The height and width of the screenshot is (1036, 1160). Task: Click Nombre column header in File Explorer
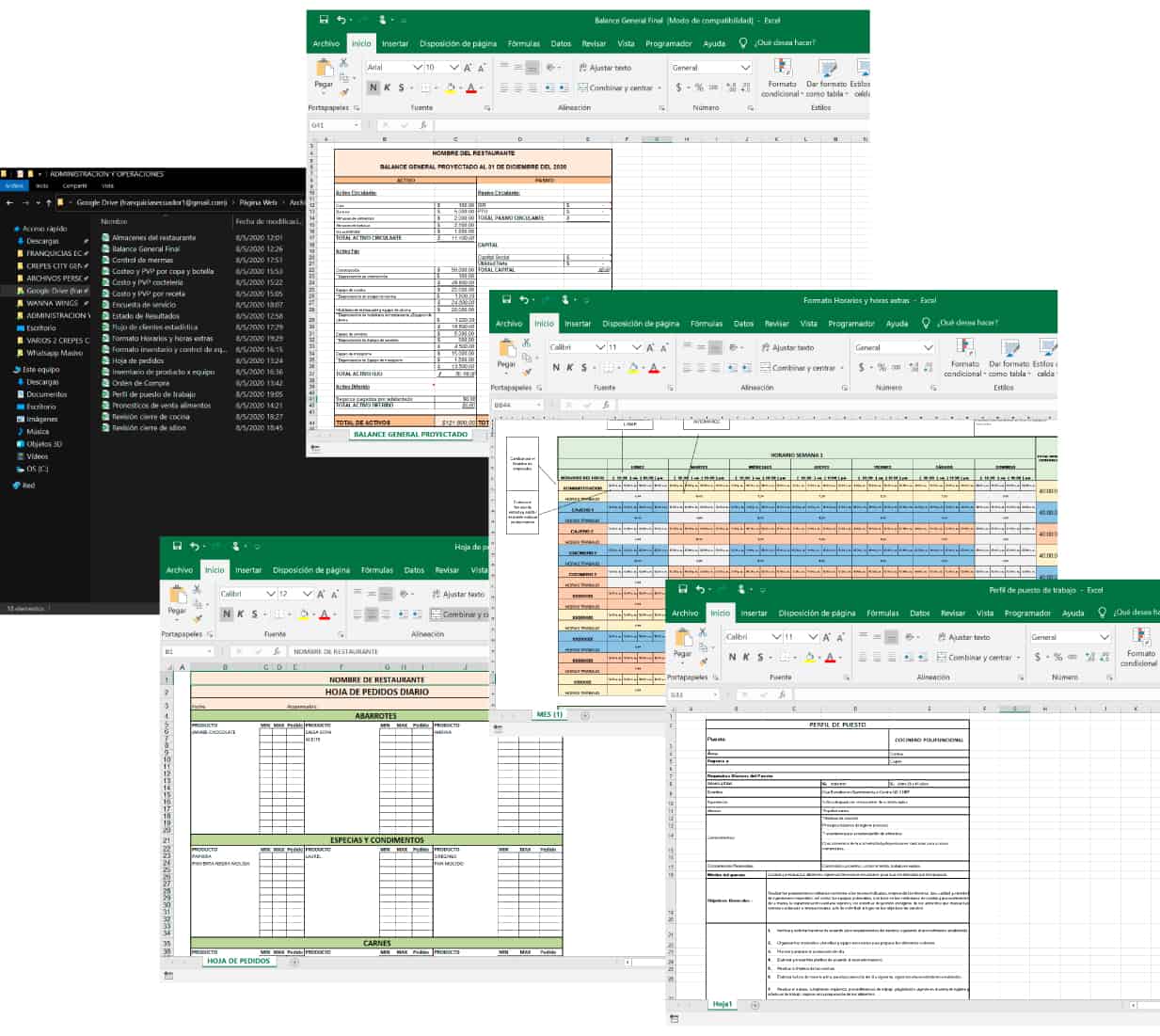114,221
